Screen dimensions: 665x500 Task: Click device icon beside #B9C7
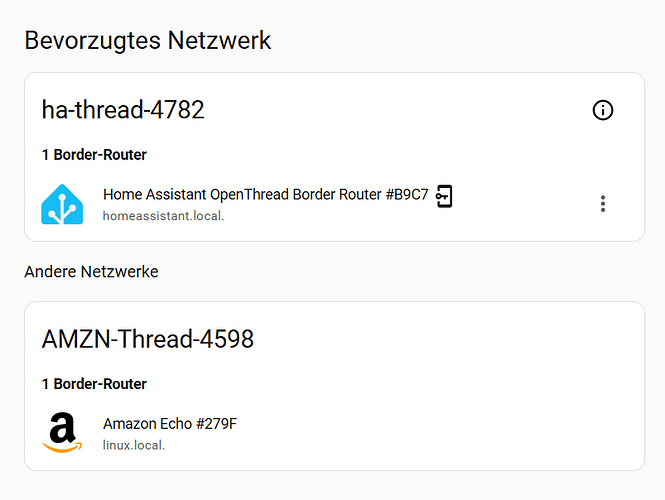[445, 196]
